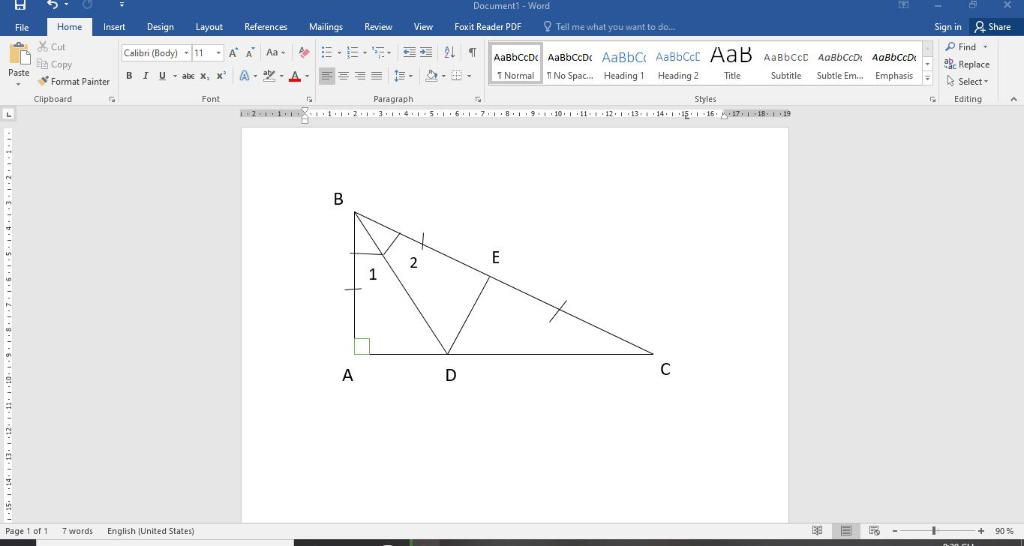Toggle Bold formatting
1024x546 pixels.
(129, 76)
